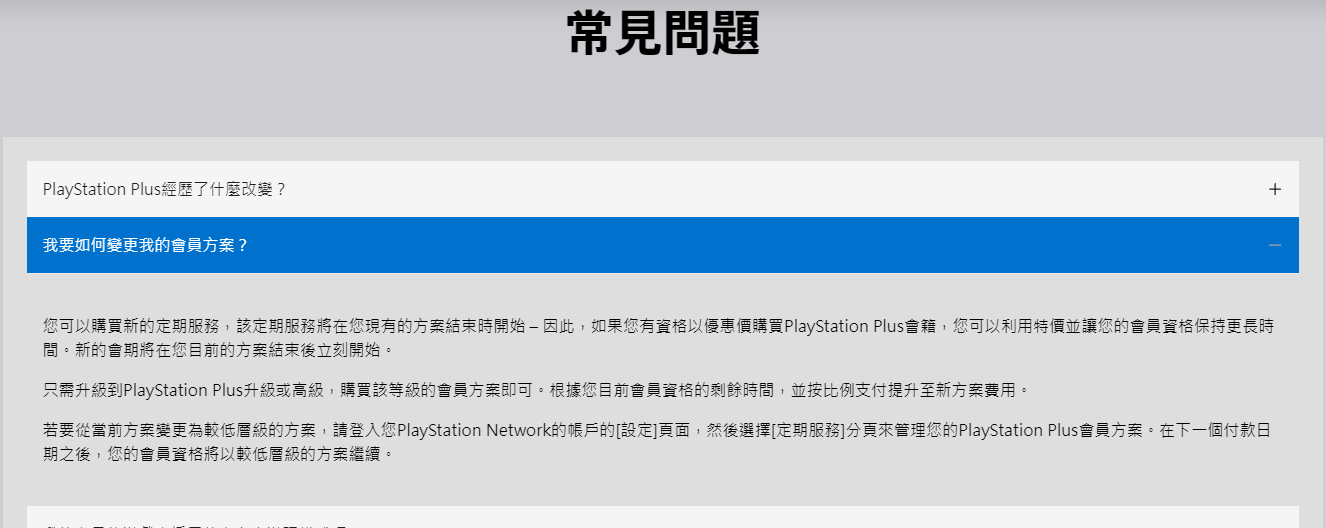This screenshot has height=528, width=1326.
Task: Click the '常見問題' page heading
Action: click(663, 34)
